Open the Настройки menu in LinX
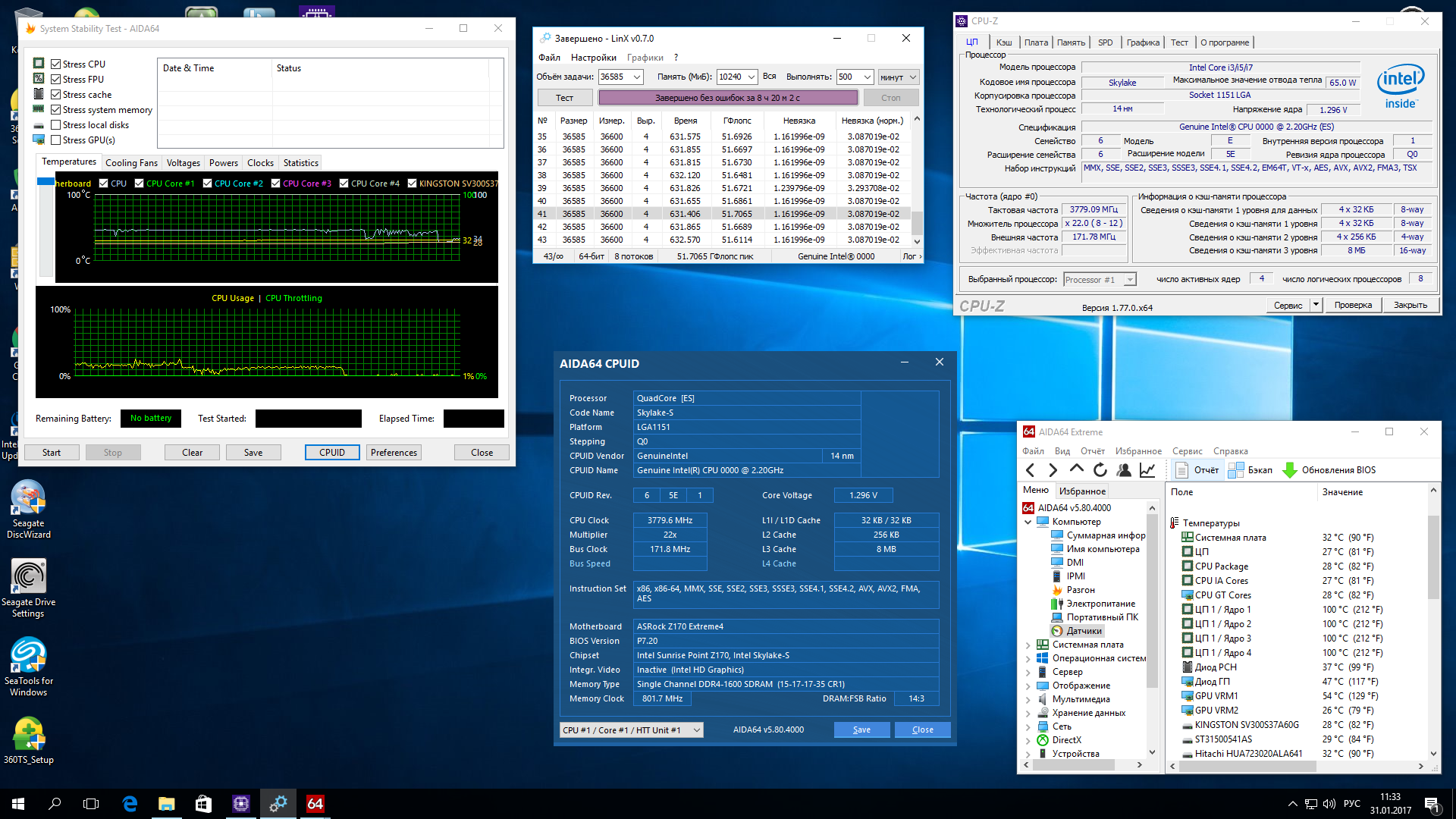This screenshot has width=1456, height=819. (x=593, y=58)
